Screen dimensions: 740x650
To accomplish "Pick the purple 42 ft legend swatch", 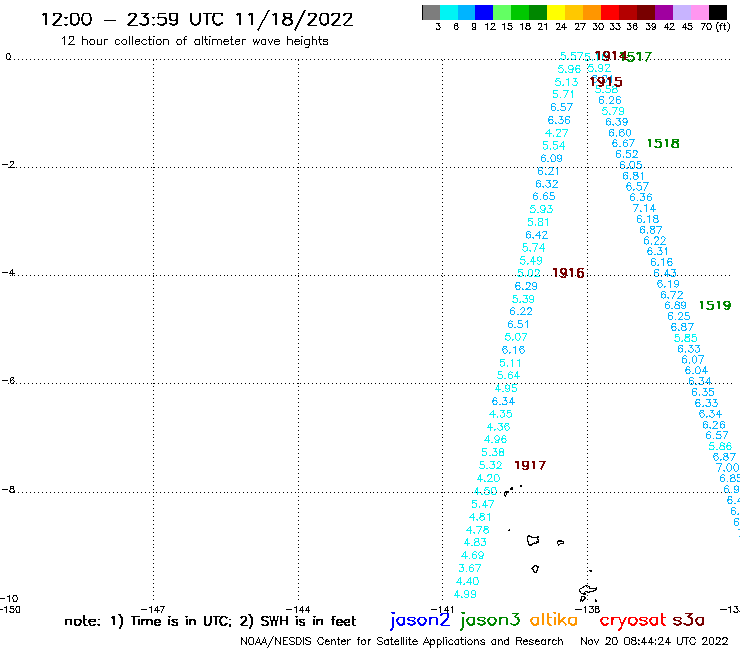I will [664, 12].
